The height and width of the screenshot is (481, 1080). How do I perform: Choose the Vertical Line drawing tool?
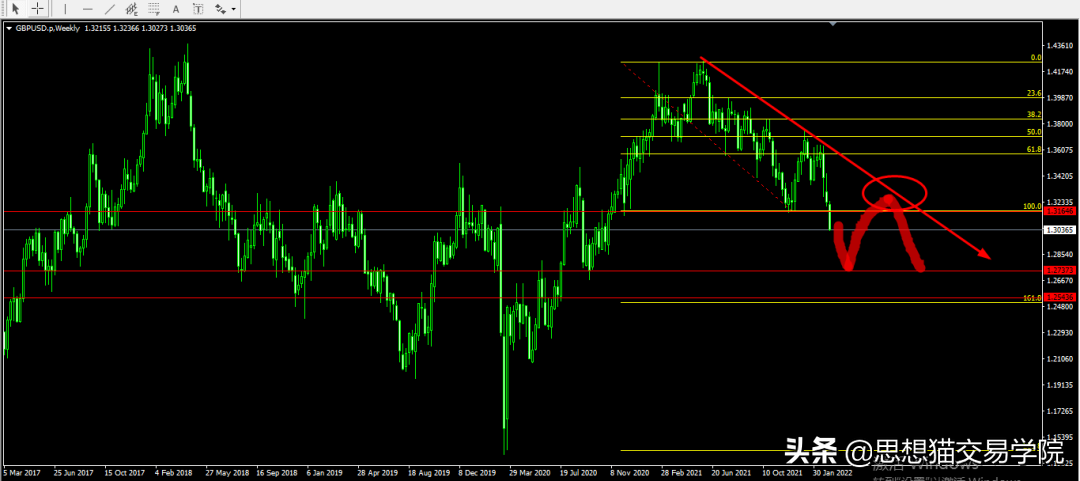65,9
